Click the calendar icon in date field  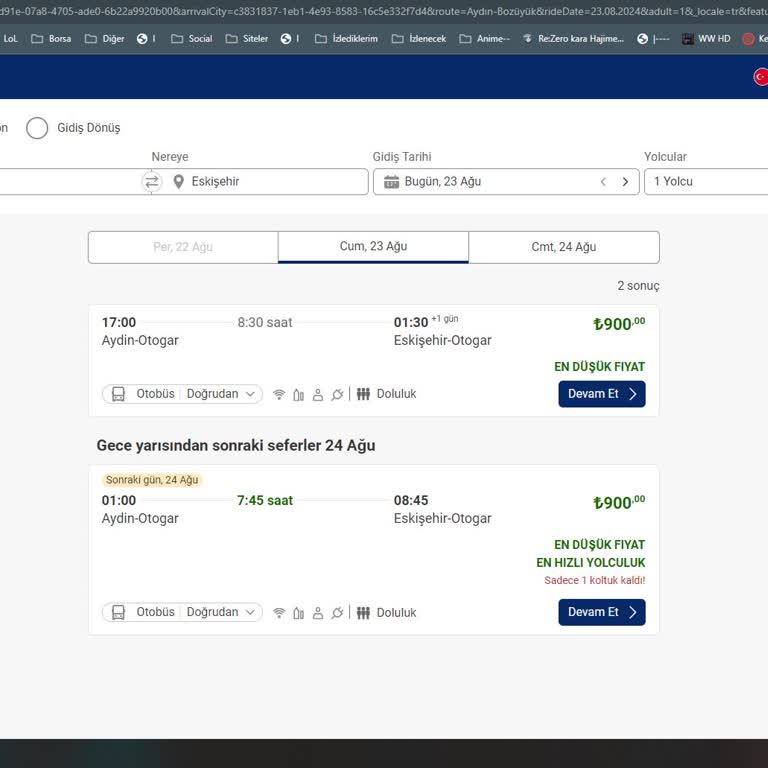[x=391, y=182]
